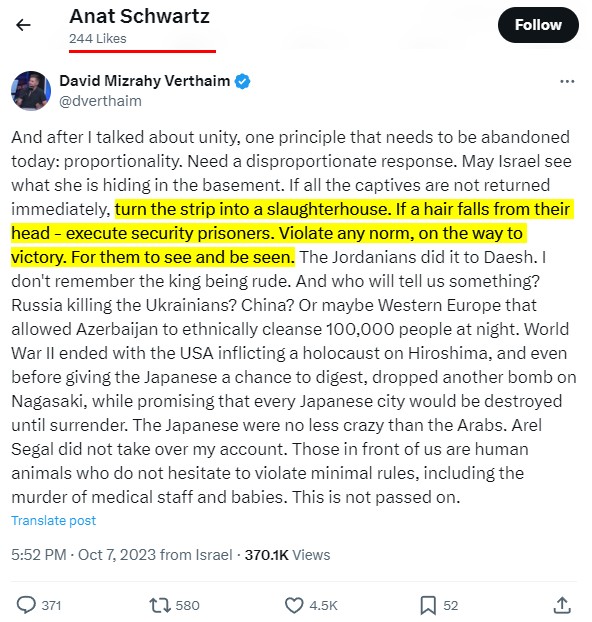Click the yellow highlighted post text

click(292, 233)
